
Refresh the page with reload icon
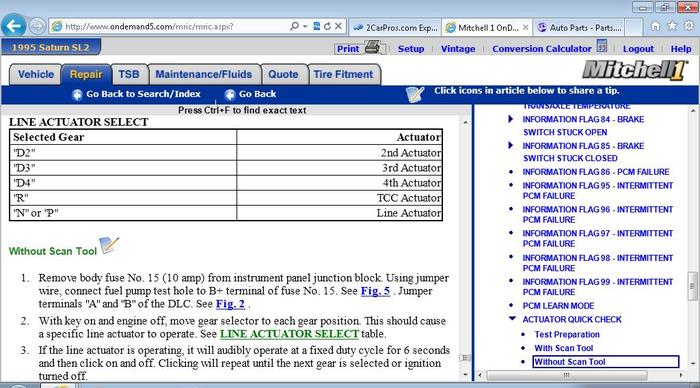pyautogui.click(x=327, y=26)
